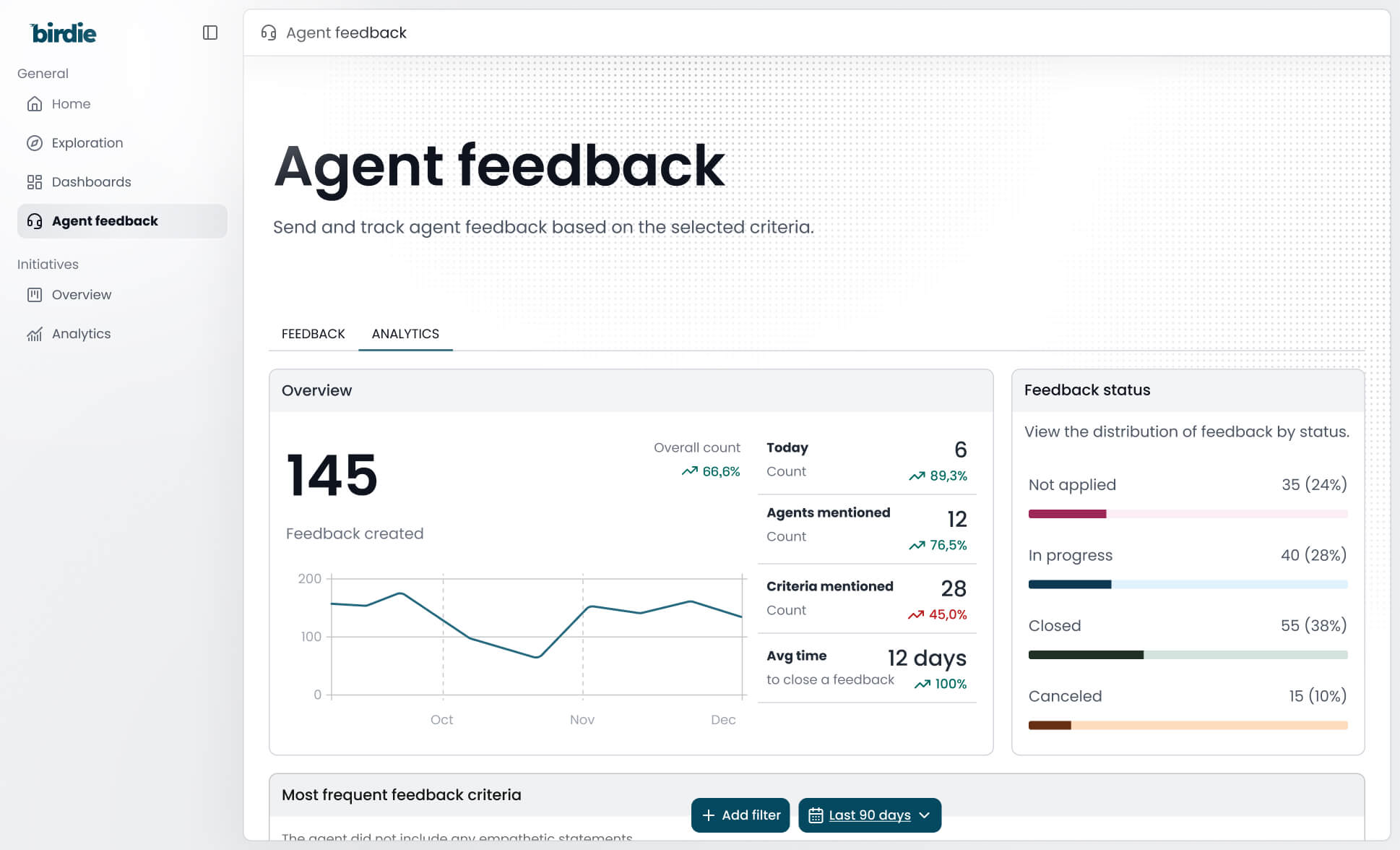1400x850 pixels.
Task: Open Exploration in the sidebar
Action: pyautogui.click(x=87, y=143)
